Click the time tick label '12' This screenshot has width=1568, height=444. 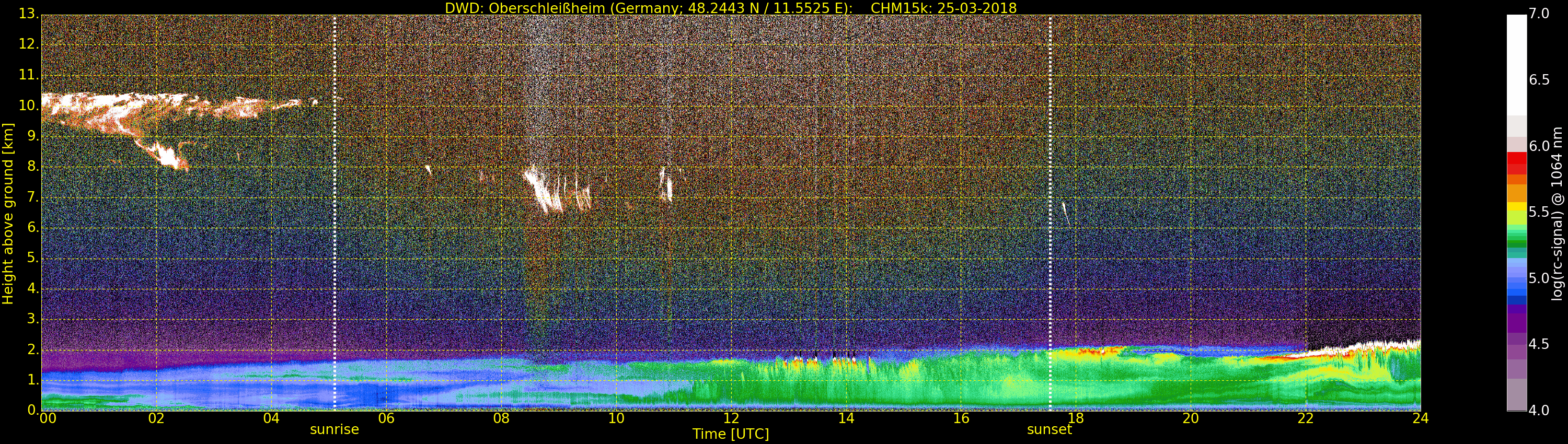(731, 418)
